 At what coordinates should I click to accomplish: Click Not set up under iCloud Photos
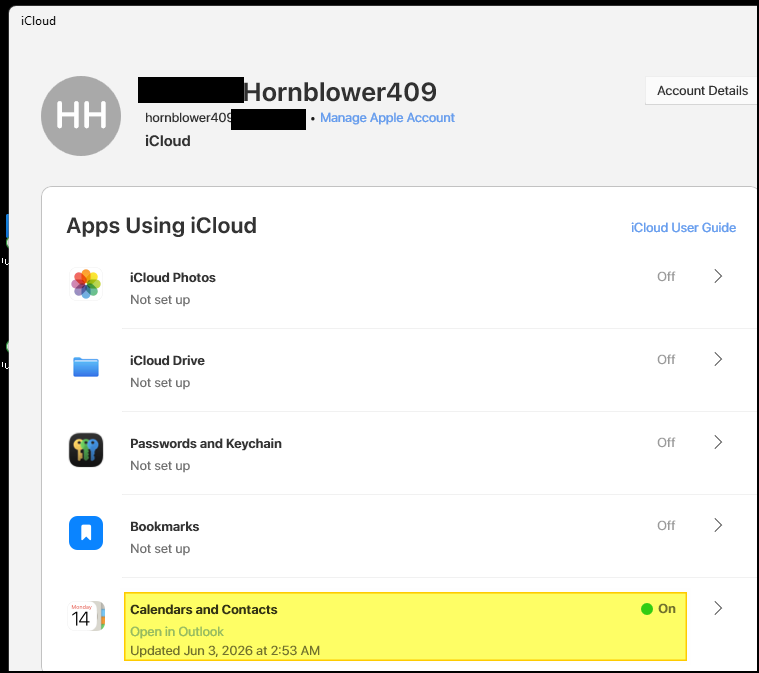click(x=160, y=300)
